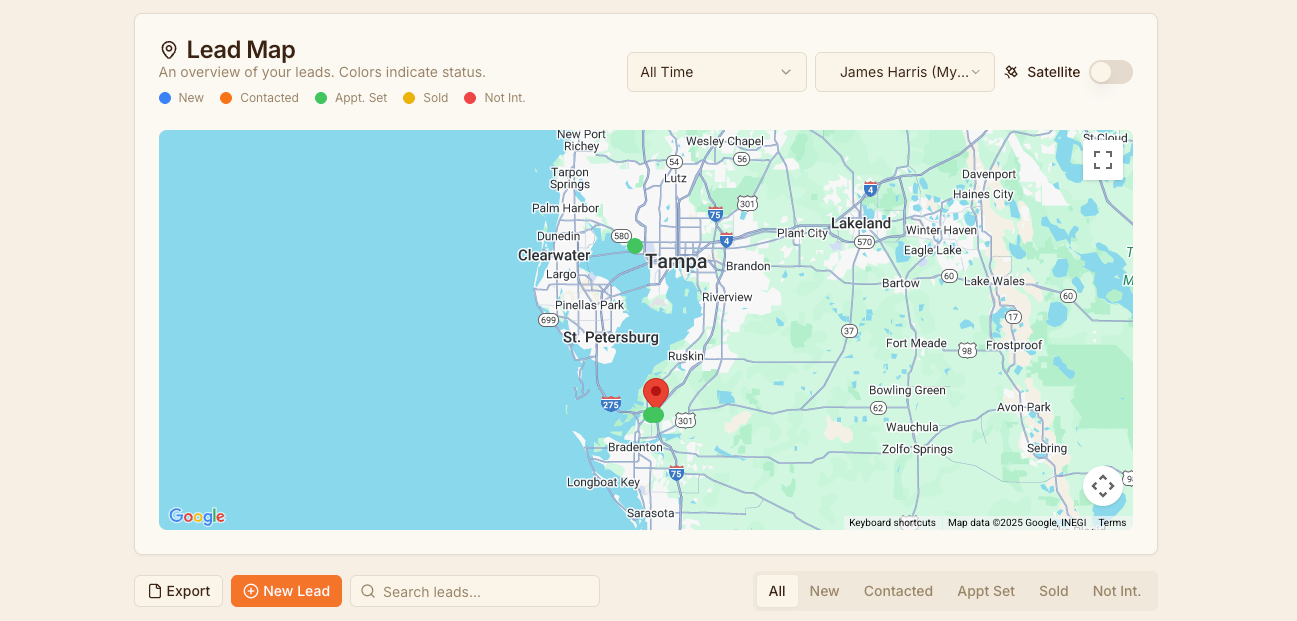Show the Sold leads tab

point(1053,591)
